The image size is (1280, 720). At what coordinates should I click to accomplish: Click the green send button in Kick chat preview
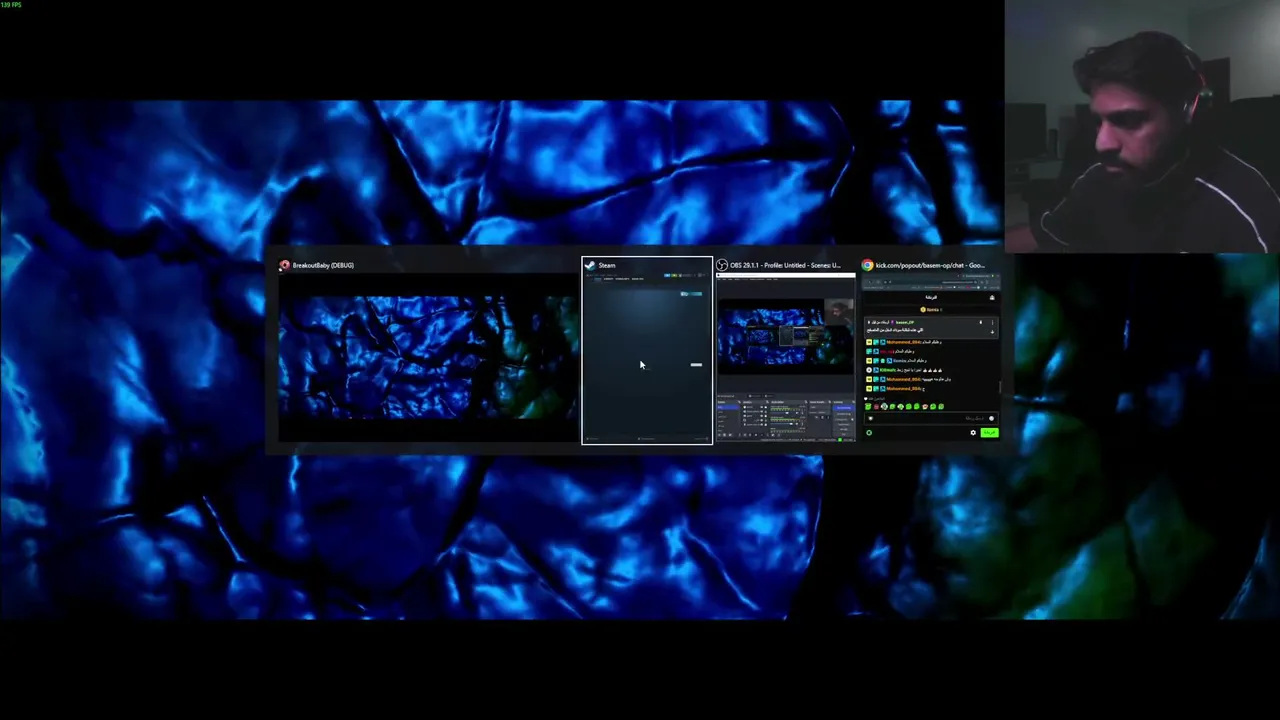(x=989, y=432)
